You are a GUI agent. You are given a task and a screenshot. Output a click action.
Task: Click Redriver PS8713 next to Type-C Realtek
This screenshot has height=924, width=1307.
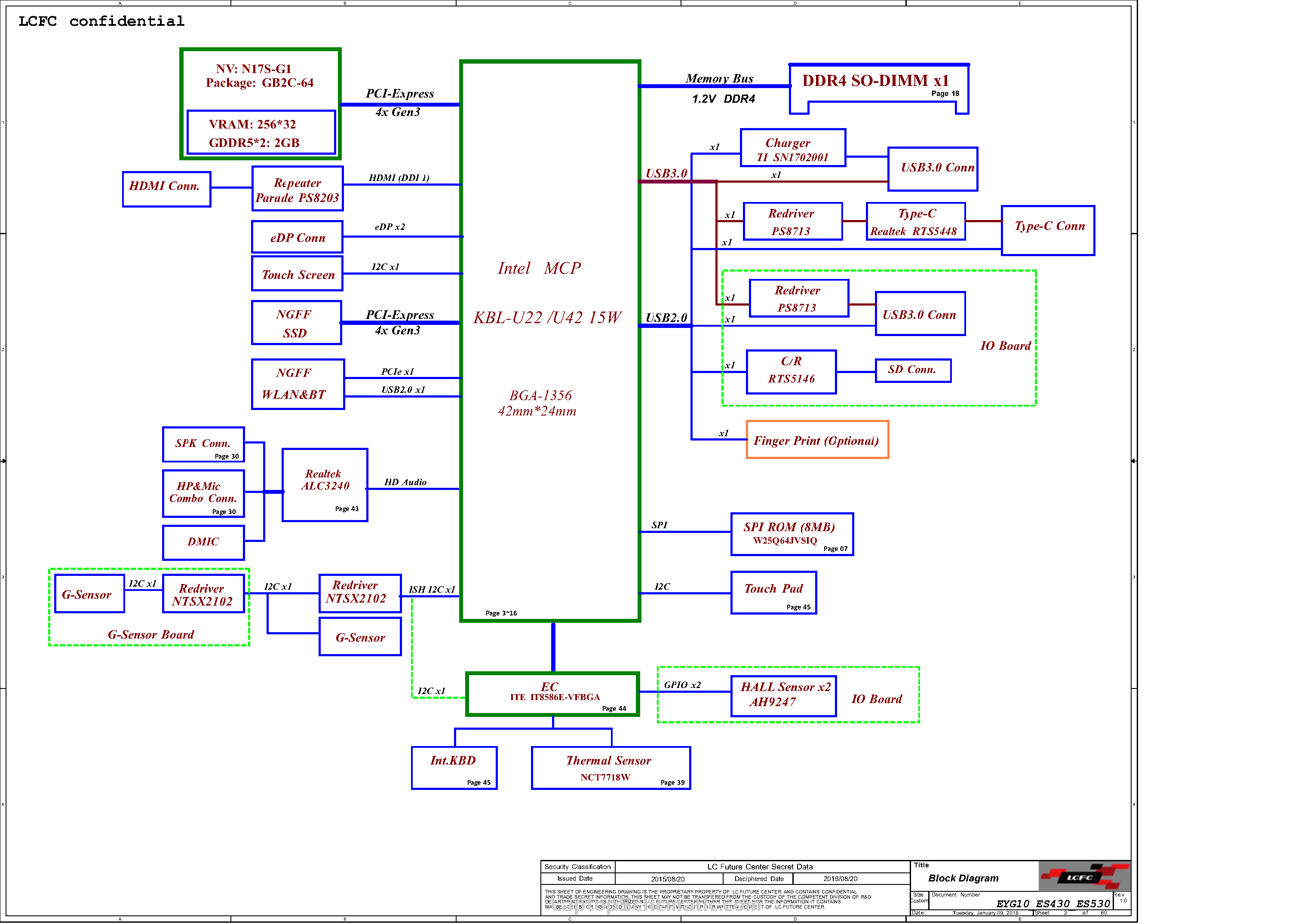793,221
